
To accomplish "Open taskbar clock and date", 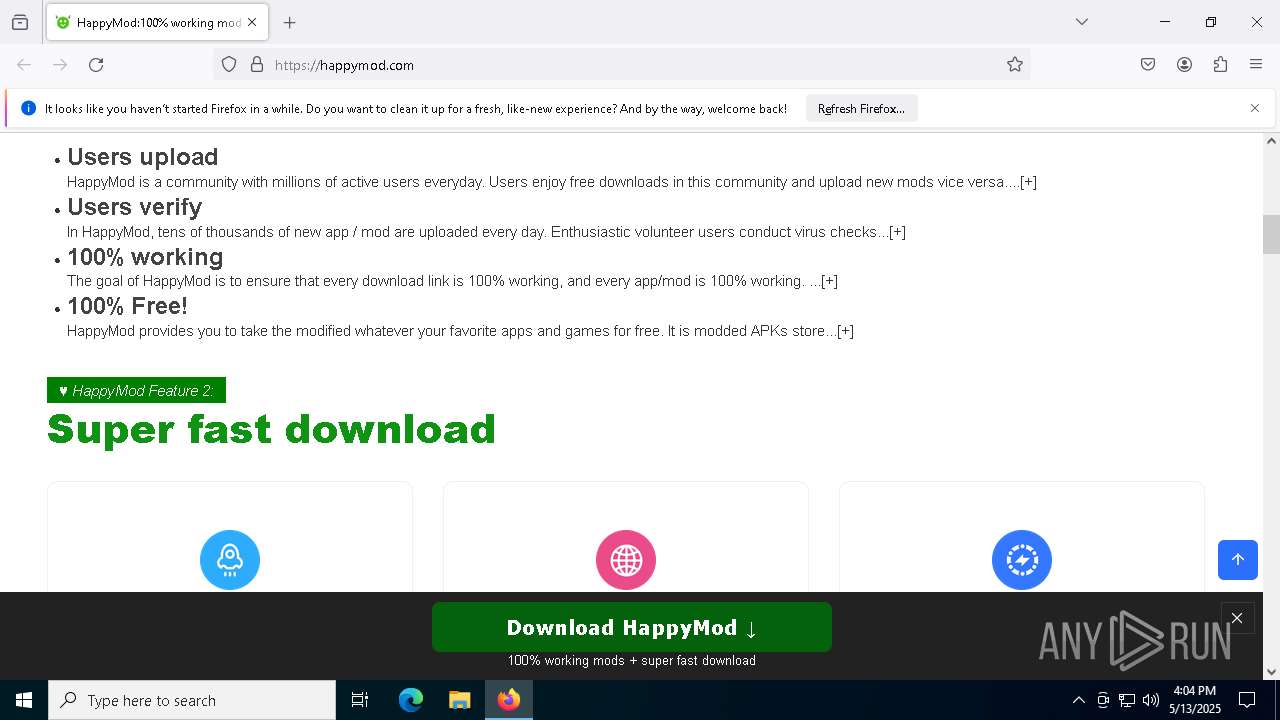I will point(1195,700).
